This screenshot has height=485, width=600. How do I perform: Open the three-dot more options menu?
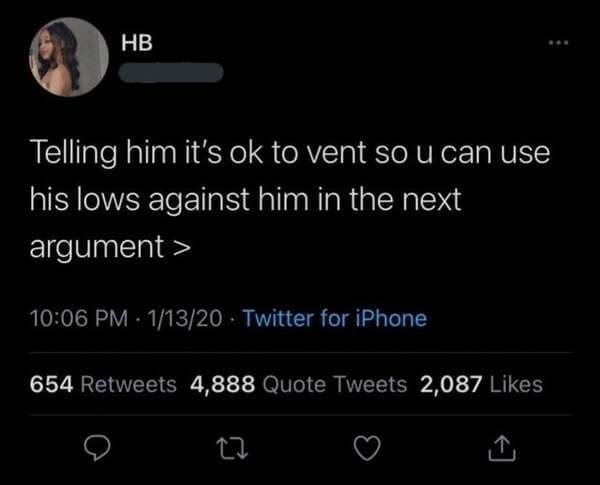[559, 42]
